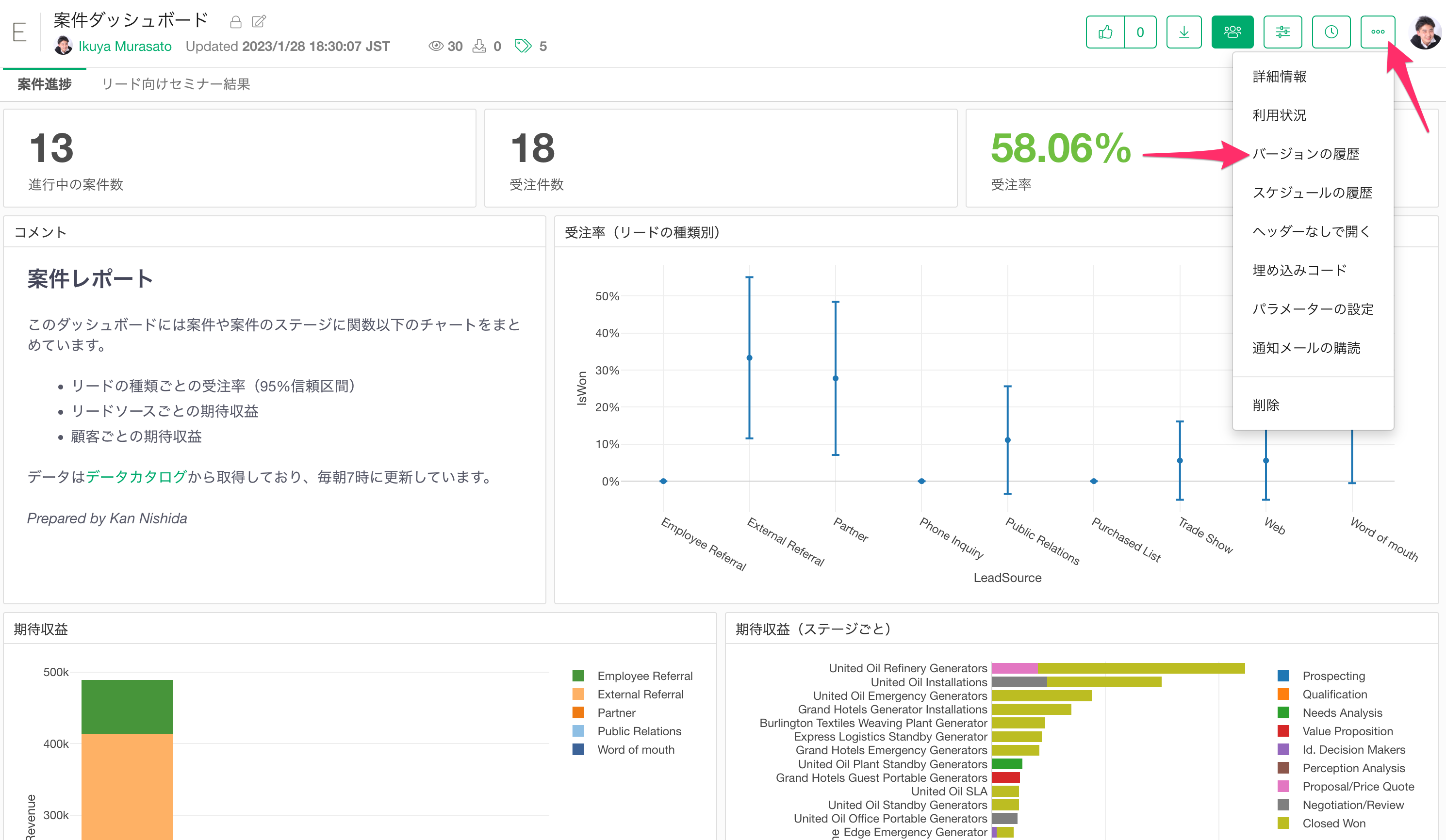Click Negotiation/Review legend swatch

[1283, 805]
